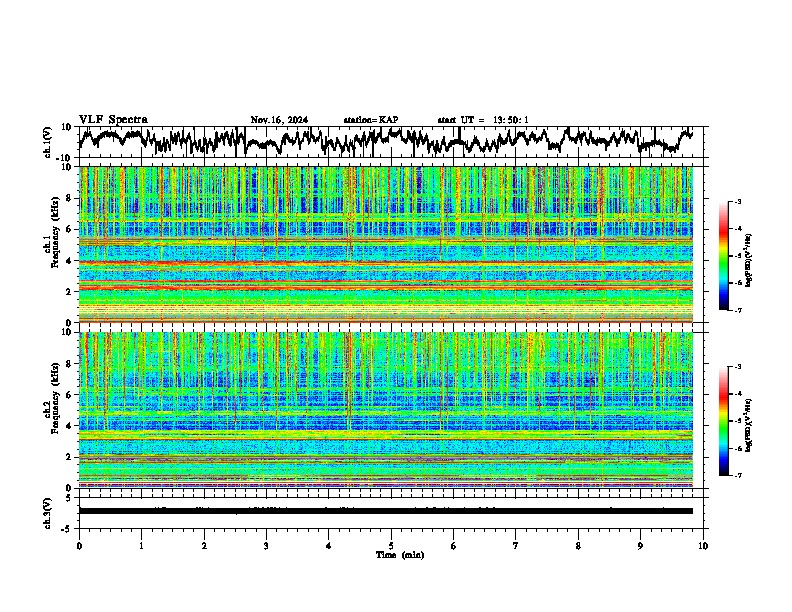Click the "ch.3(V)" axis label
This screenshot has width=792, height=612.
[48, 513]
